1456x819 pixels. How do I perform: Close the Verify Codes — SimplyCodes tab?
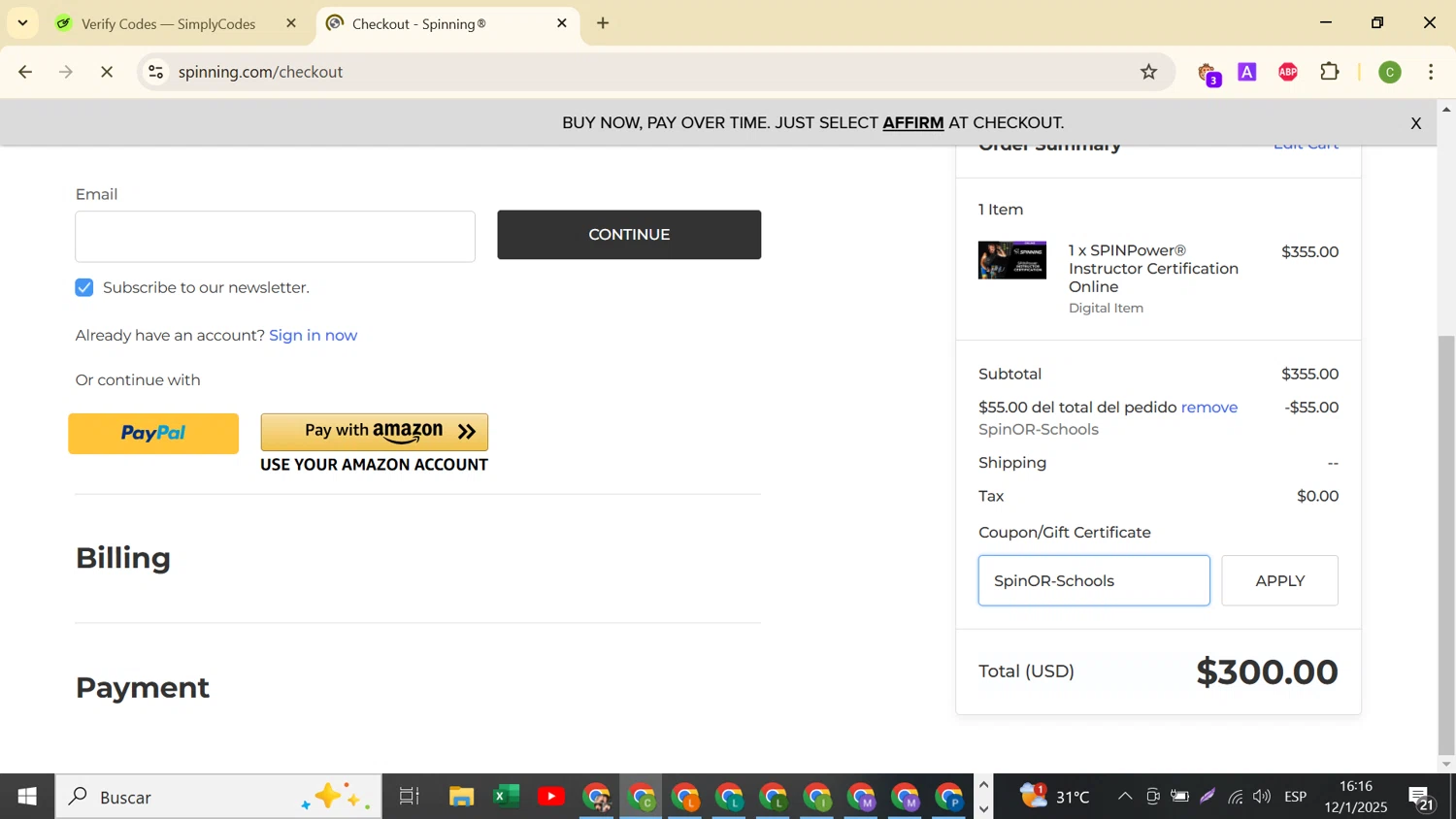290,23
